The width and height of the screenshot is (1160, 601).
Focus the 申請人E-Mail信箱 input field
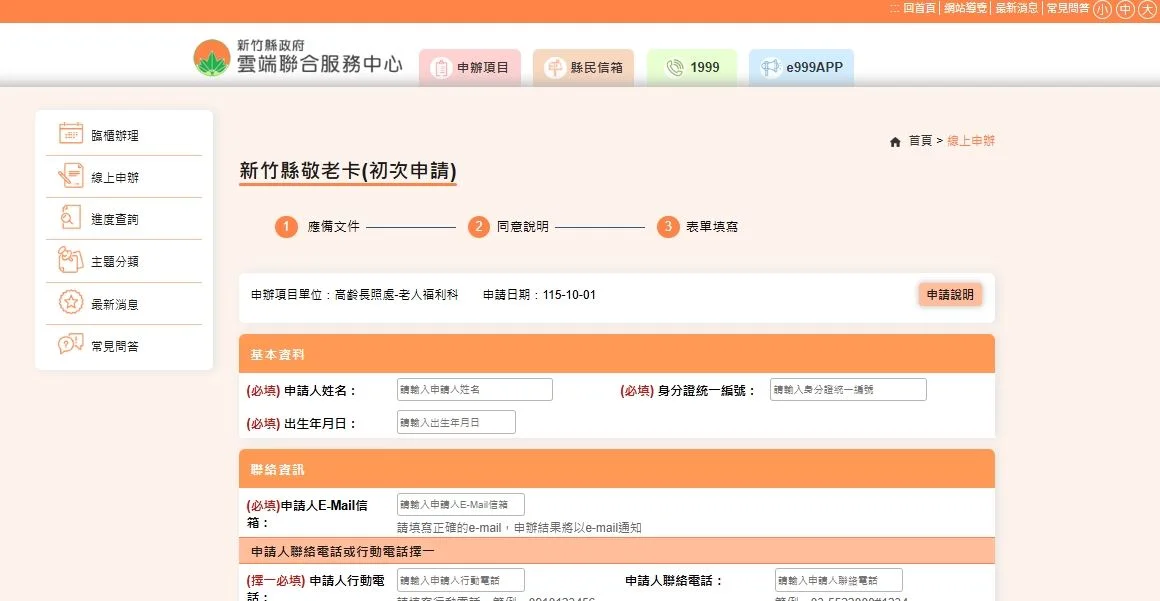coord(460,504)
